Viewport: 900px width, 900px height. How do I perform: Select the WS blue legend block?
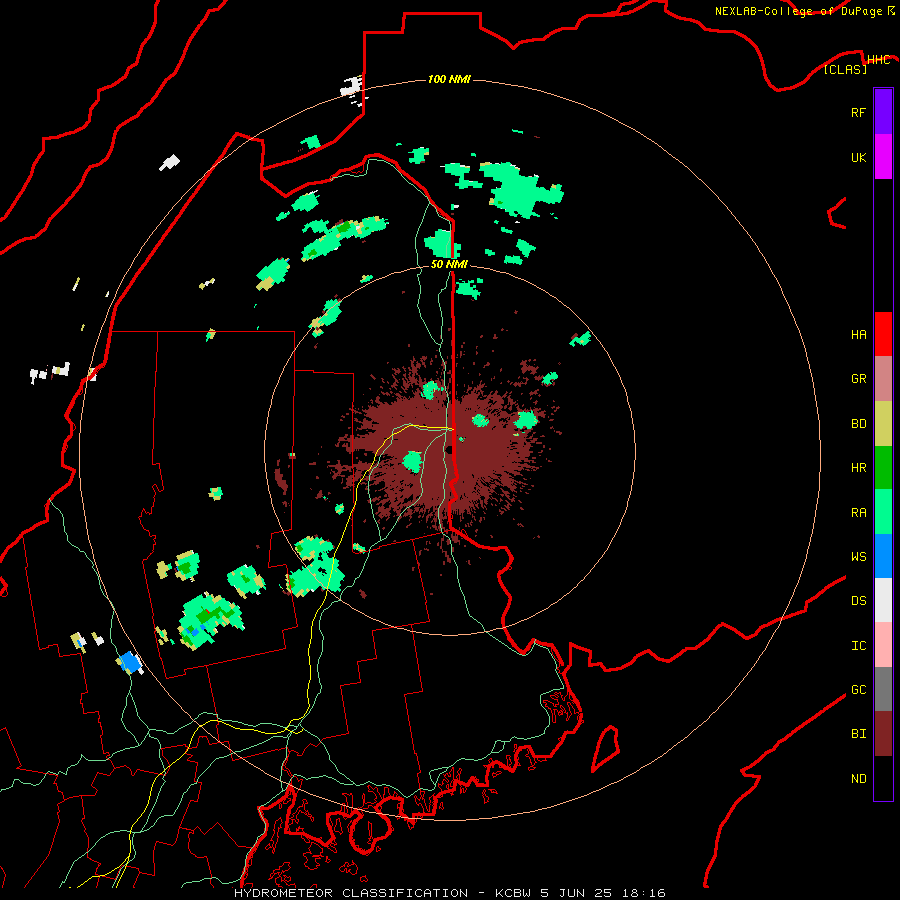coord(883,556)
